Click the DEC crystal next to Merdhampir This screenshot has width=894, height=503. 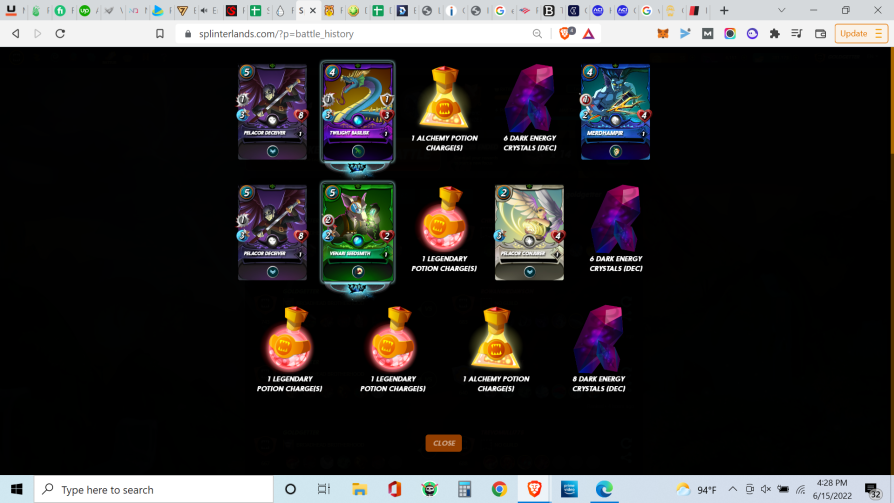point(529,98)
